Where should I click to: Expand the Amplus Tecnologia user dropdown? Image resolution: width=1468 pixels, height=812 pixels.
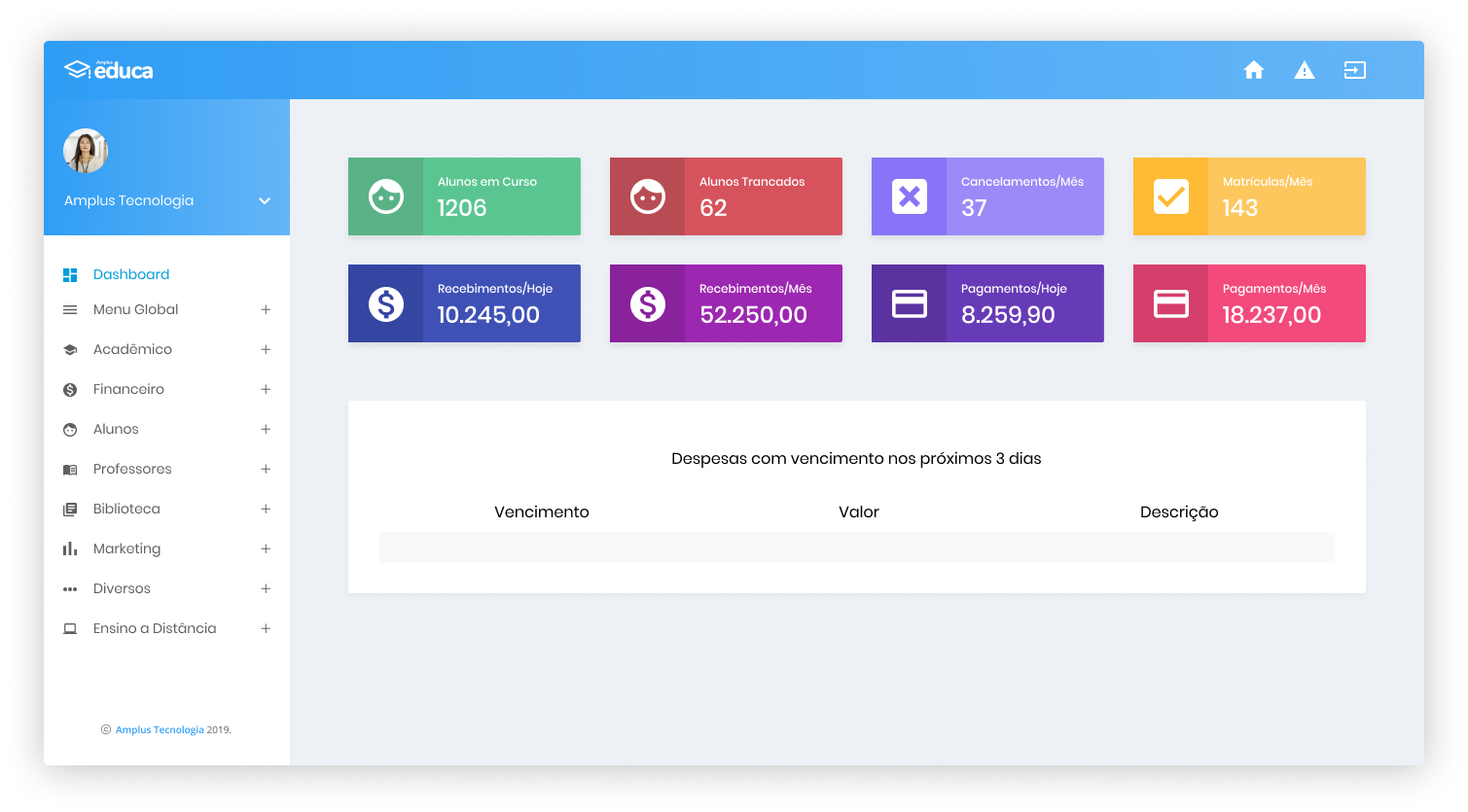265,200
